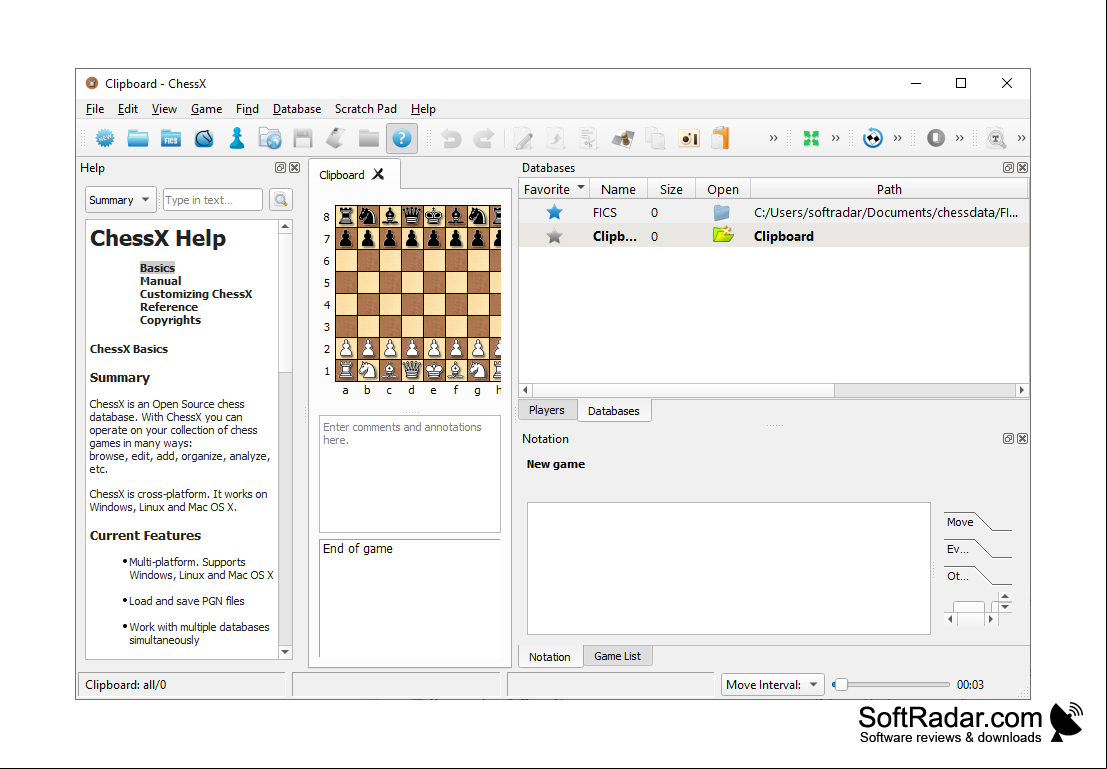
Task: Close the Databases panel
Action: coord(1022,168)
